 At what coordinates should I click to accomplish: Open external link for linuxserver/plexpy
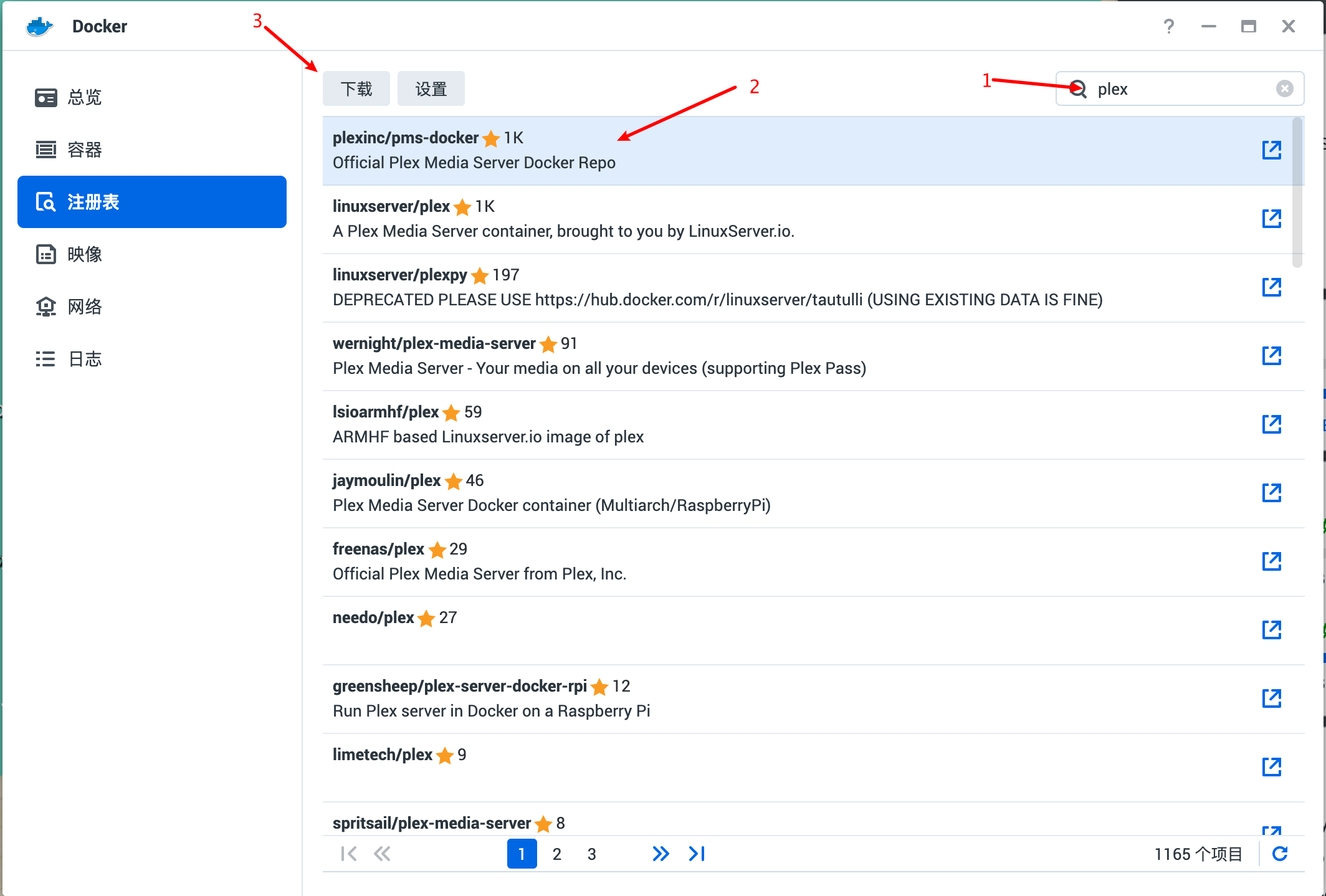click(x=1271, y=287)
